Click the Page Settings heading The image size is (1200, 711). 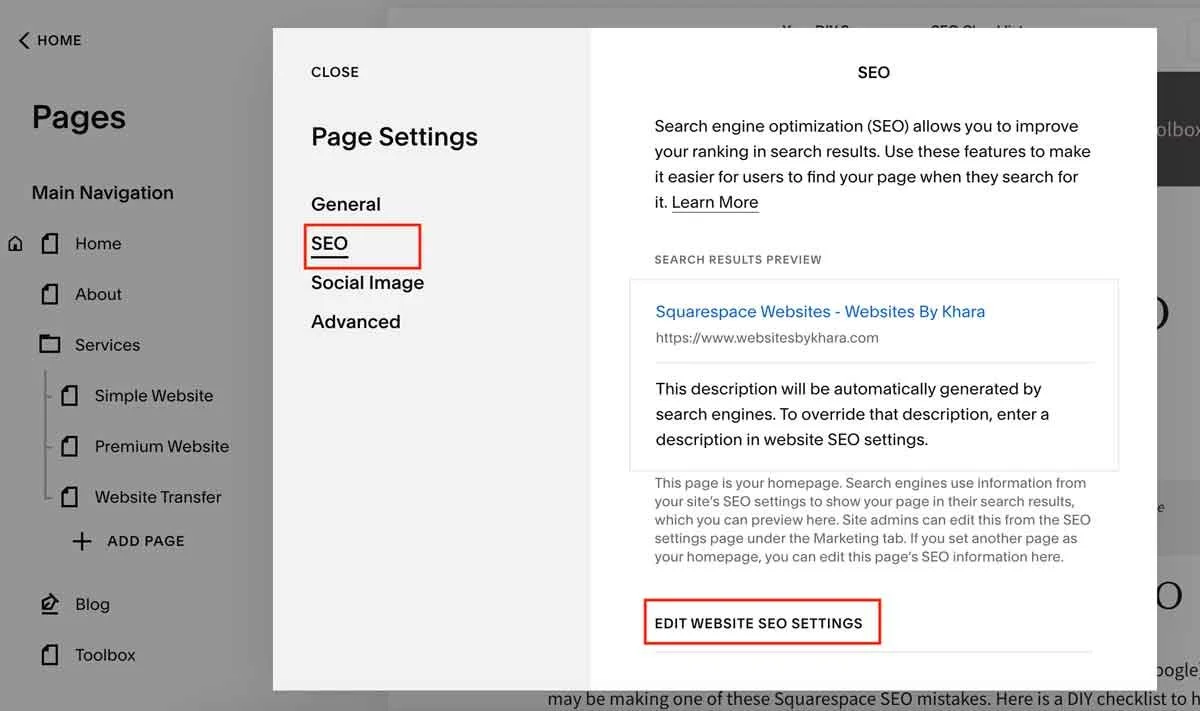[x=394, y=137]
